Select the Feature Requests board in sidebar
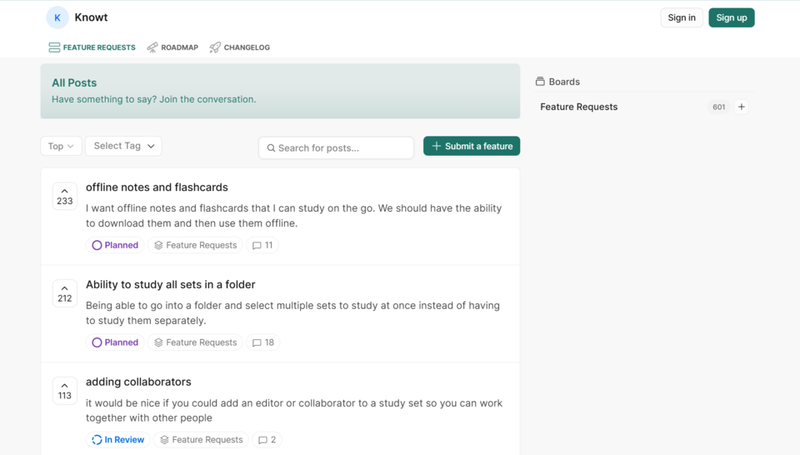The width and height of the screenshot is (800, 455). 579,107
